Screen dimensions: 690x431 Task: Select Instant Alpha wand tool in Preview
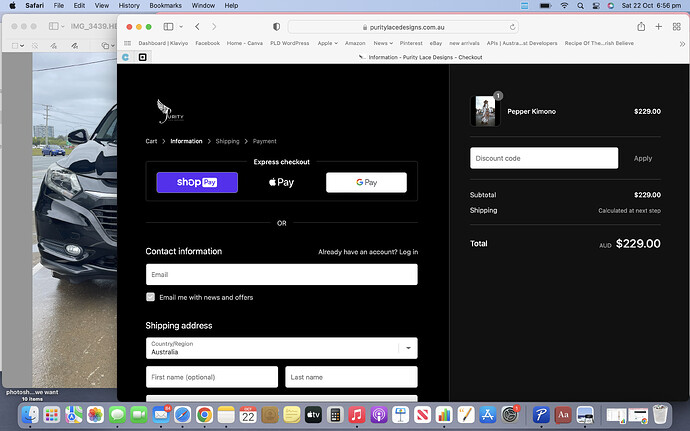click(35, 45)
